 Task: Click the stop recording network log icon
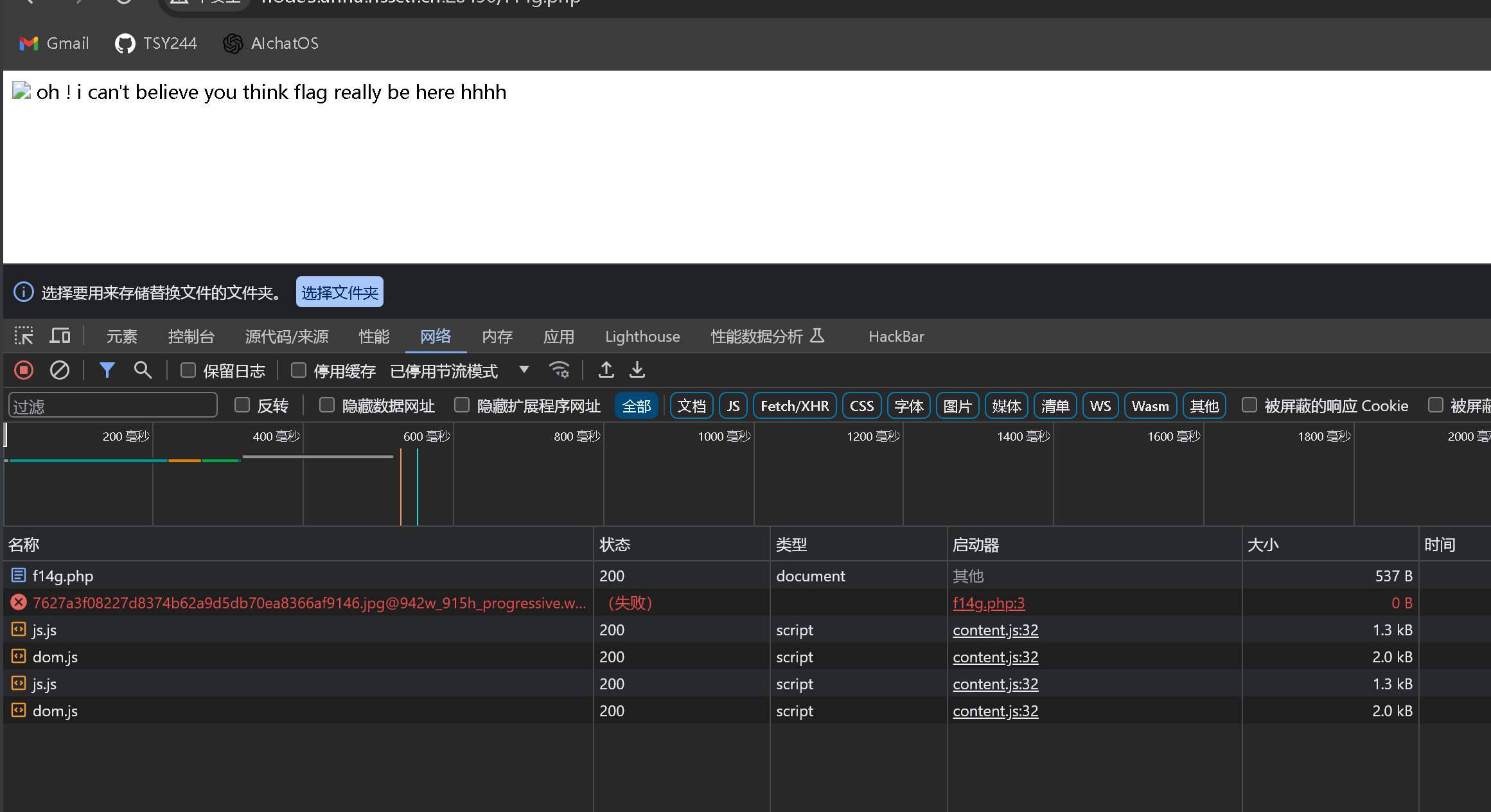(x=24, y=370)
